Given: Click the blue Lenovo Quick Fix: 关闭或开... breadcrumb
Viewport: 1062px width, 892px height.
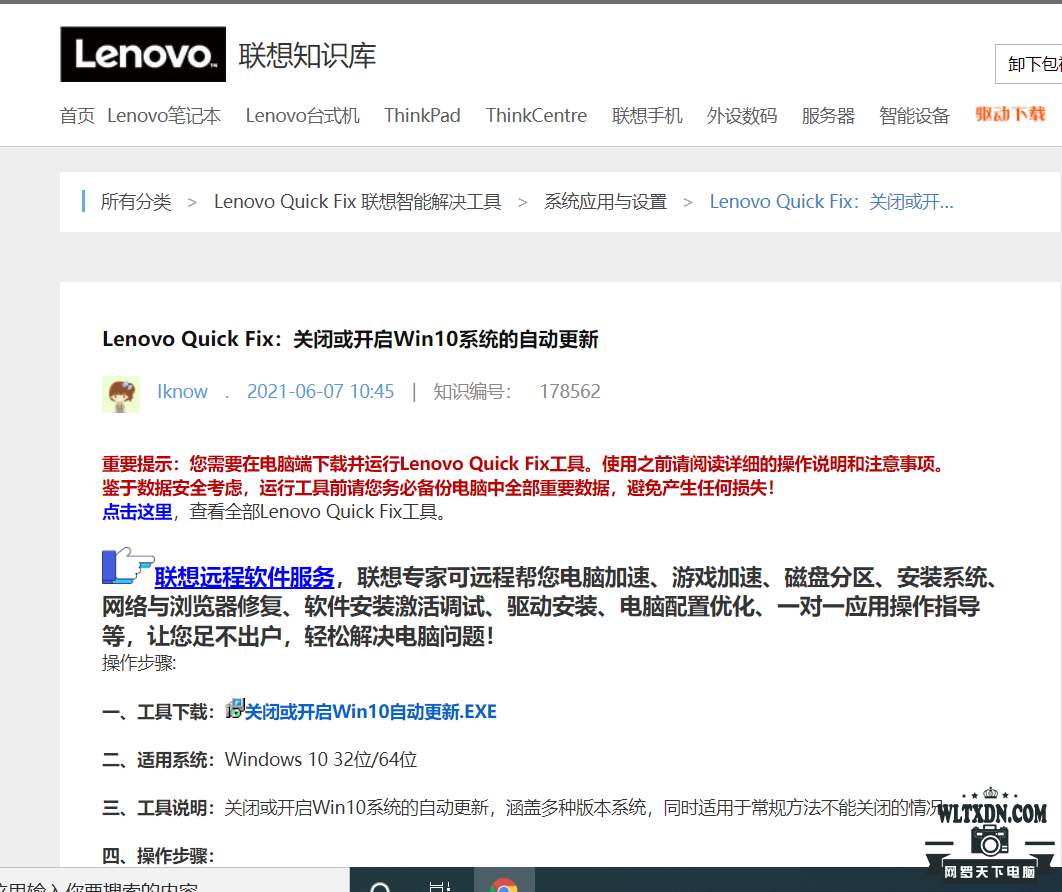Looking at the screenshot, I should (831, 202).
